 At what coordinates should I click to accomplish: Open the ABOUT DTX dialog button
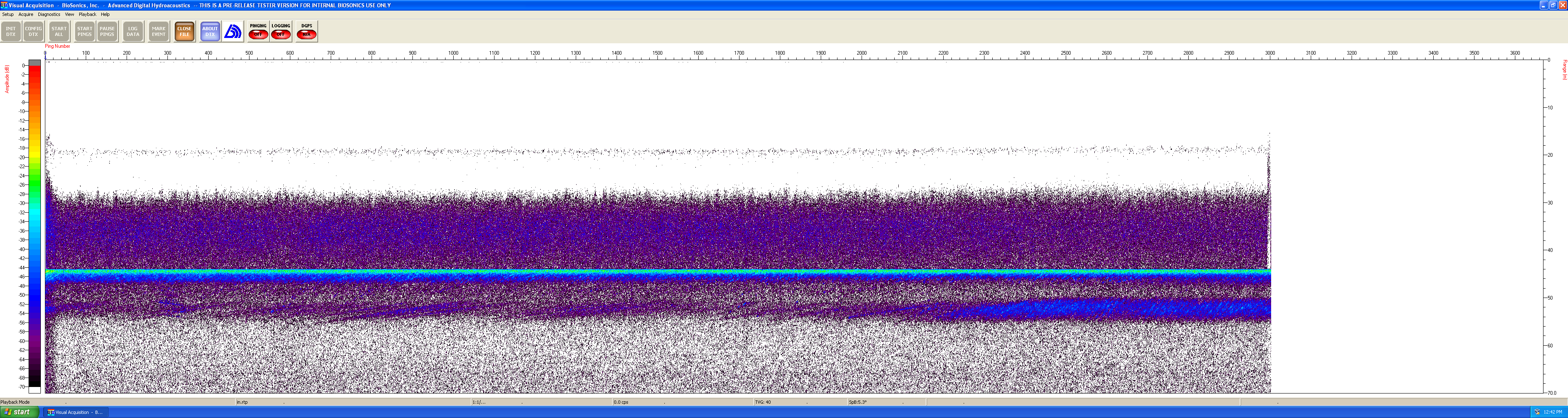210,31
